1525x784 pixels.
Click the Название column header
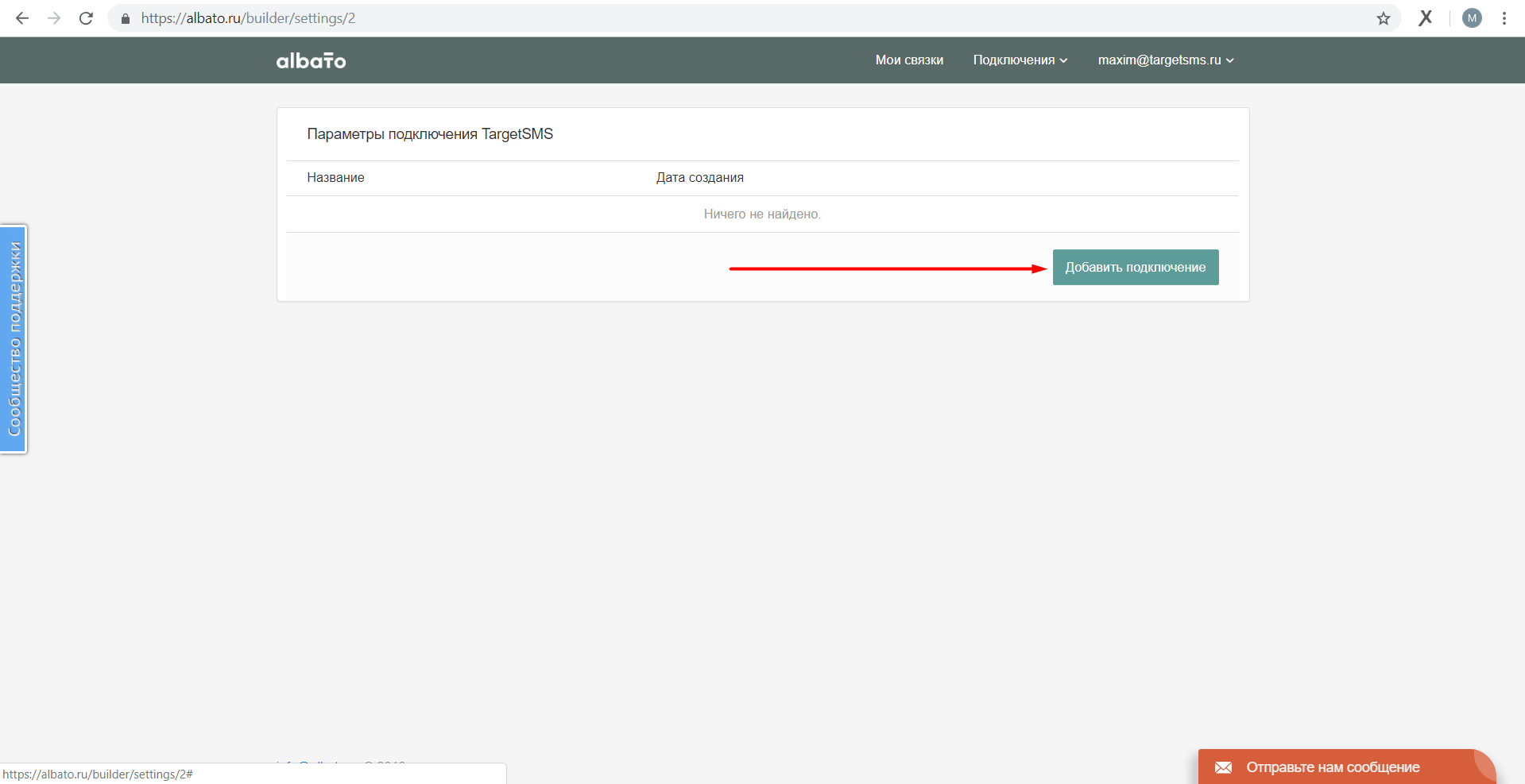click(335, 178)
